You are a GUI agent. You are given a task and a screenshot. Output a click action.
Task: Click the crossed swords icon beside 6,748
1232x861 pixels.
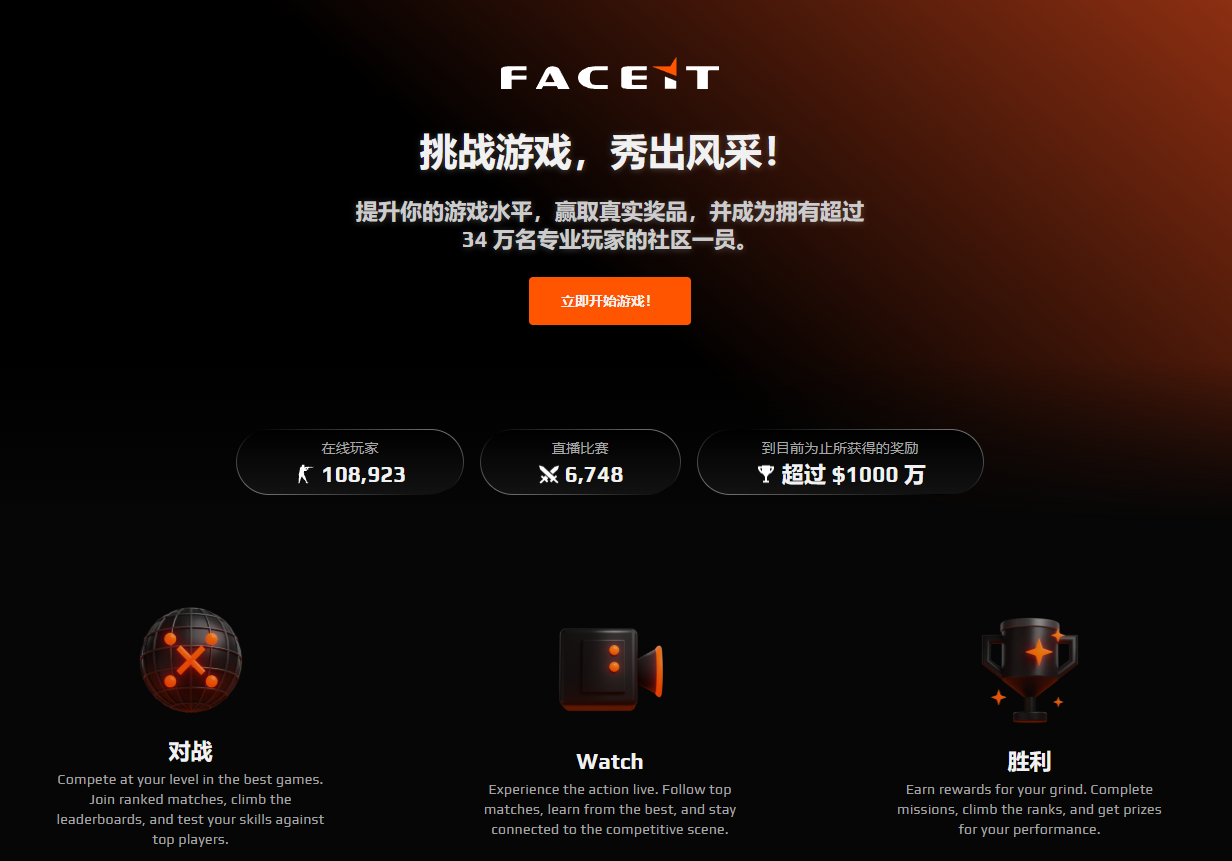[x=548, y=475]
